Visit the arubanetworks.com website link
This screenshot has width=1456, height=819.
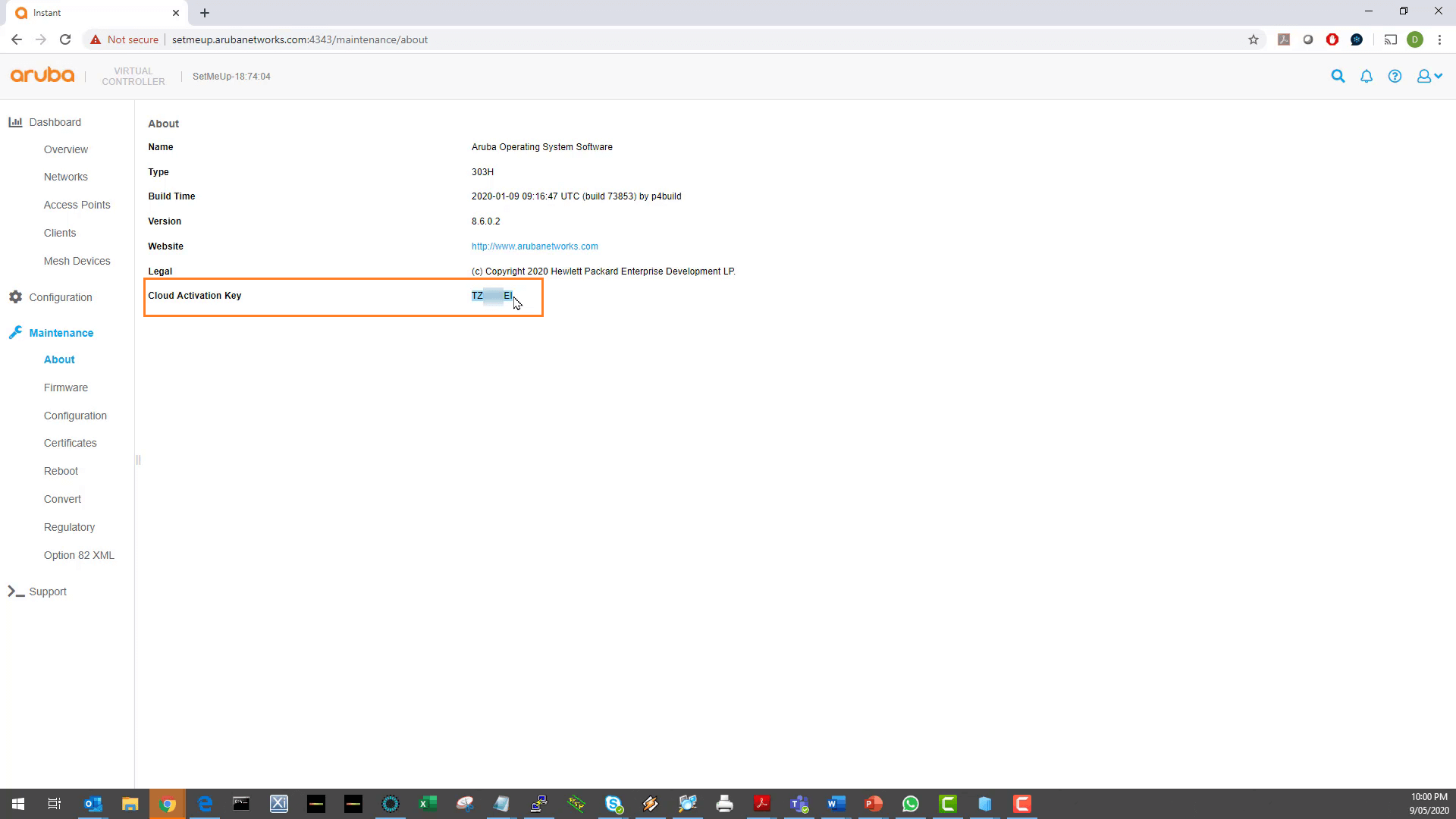click(535, 246)
